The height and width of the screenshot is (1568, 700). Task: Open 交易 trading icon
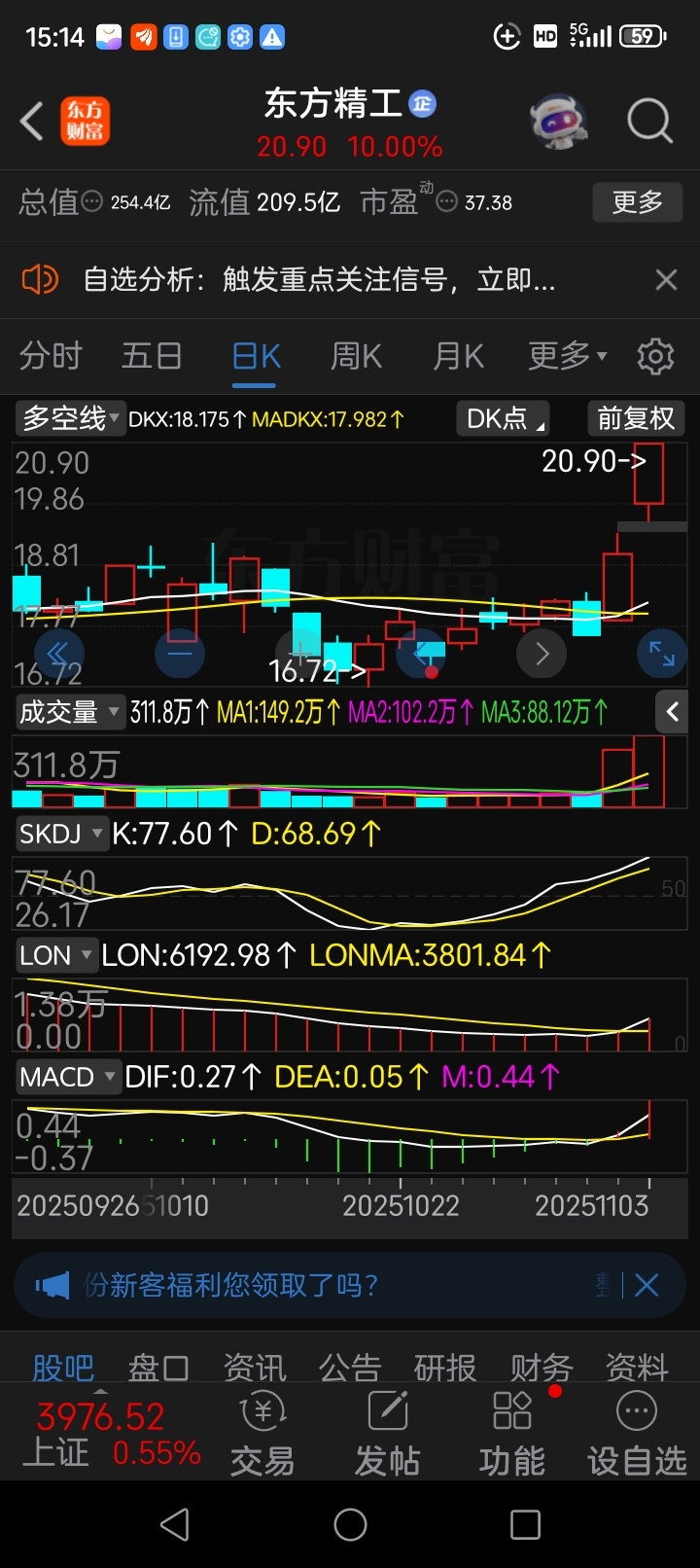click(x=262, y=1435)
